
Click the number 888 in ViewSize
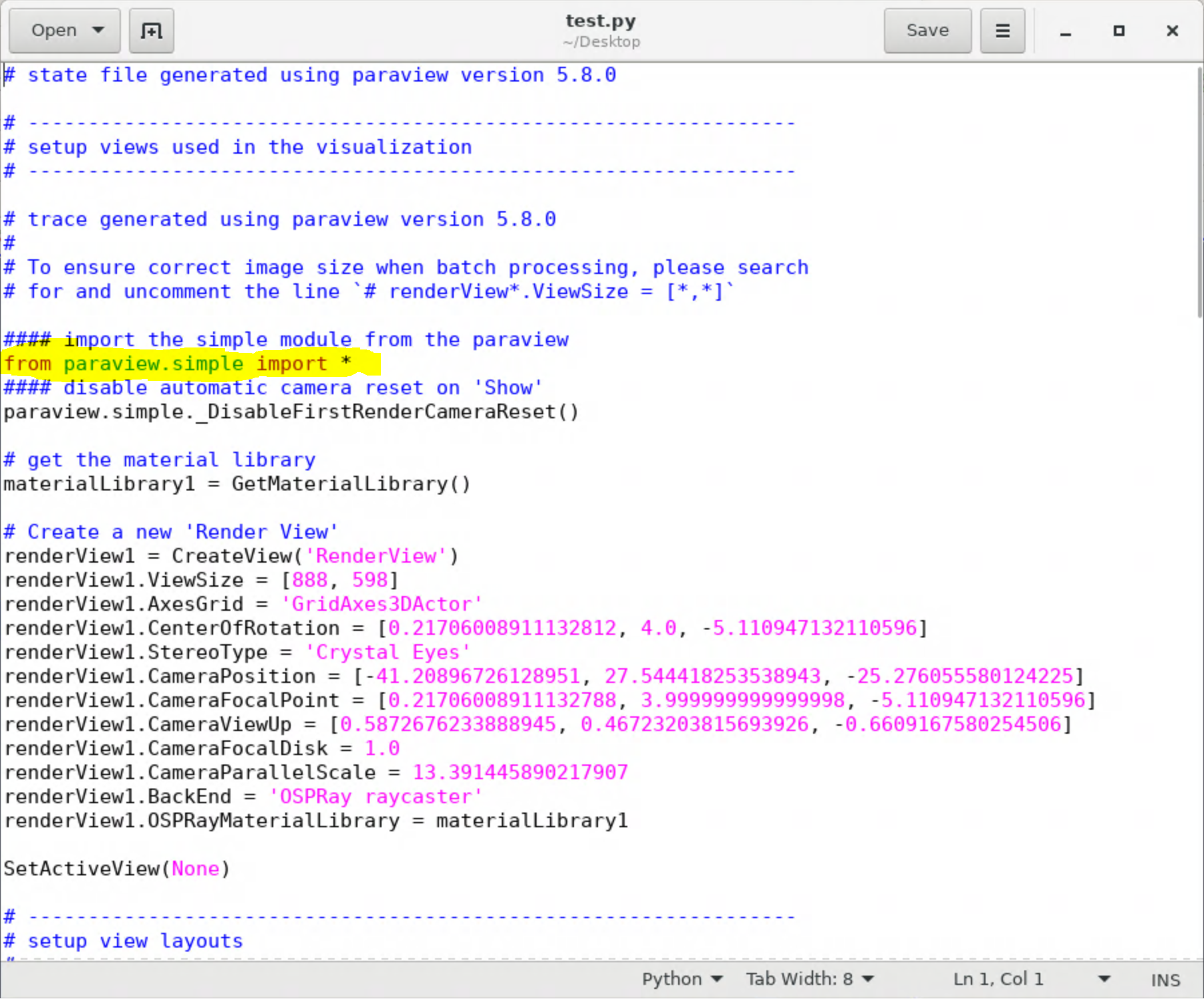click(x=310, y=580)
